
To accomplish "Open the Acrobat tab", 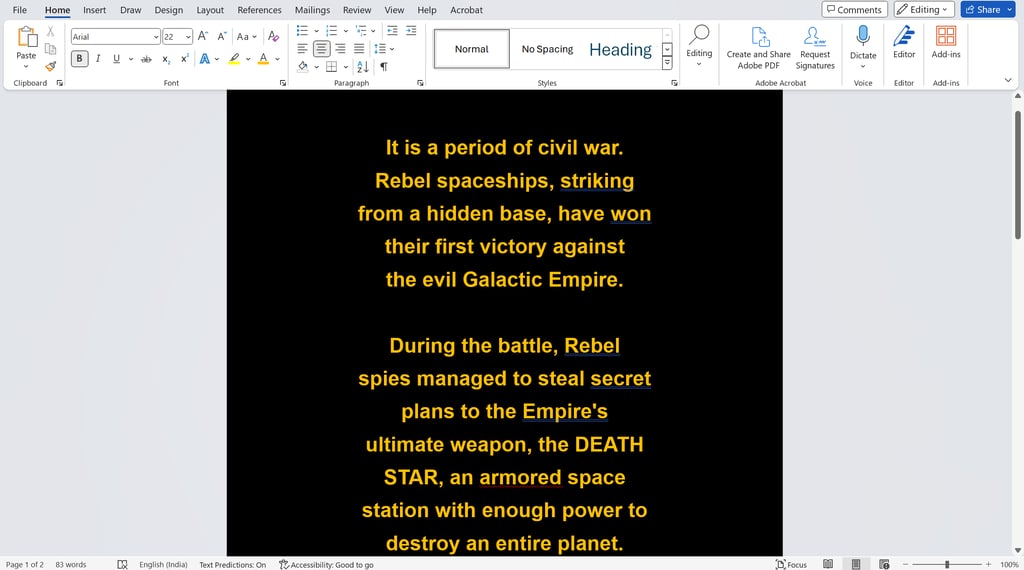I will tap(466, 10).
